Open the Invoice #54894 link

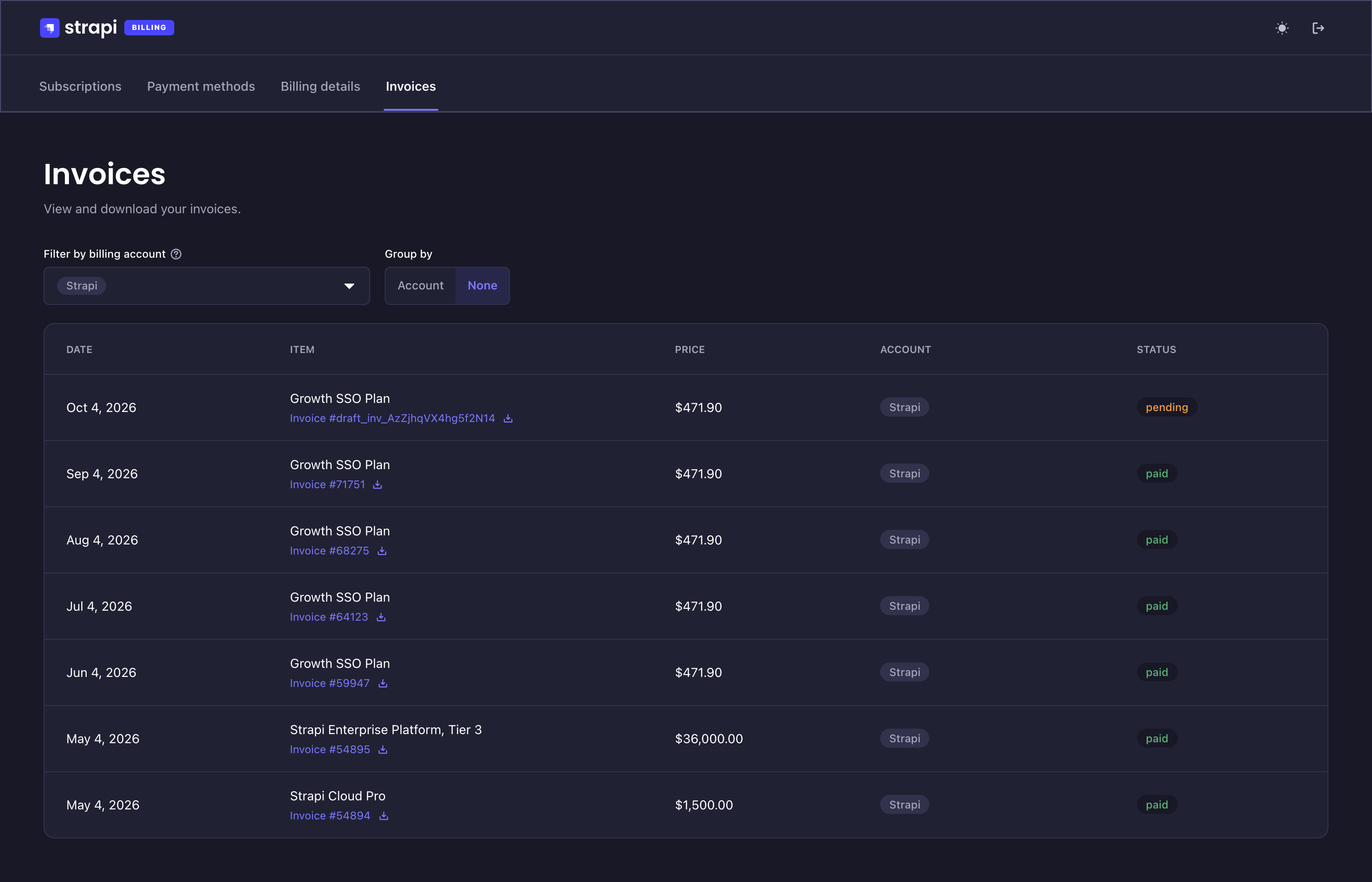(330, 816)
